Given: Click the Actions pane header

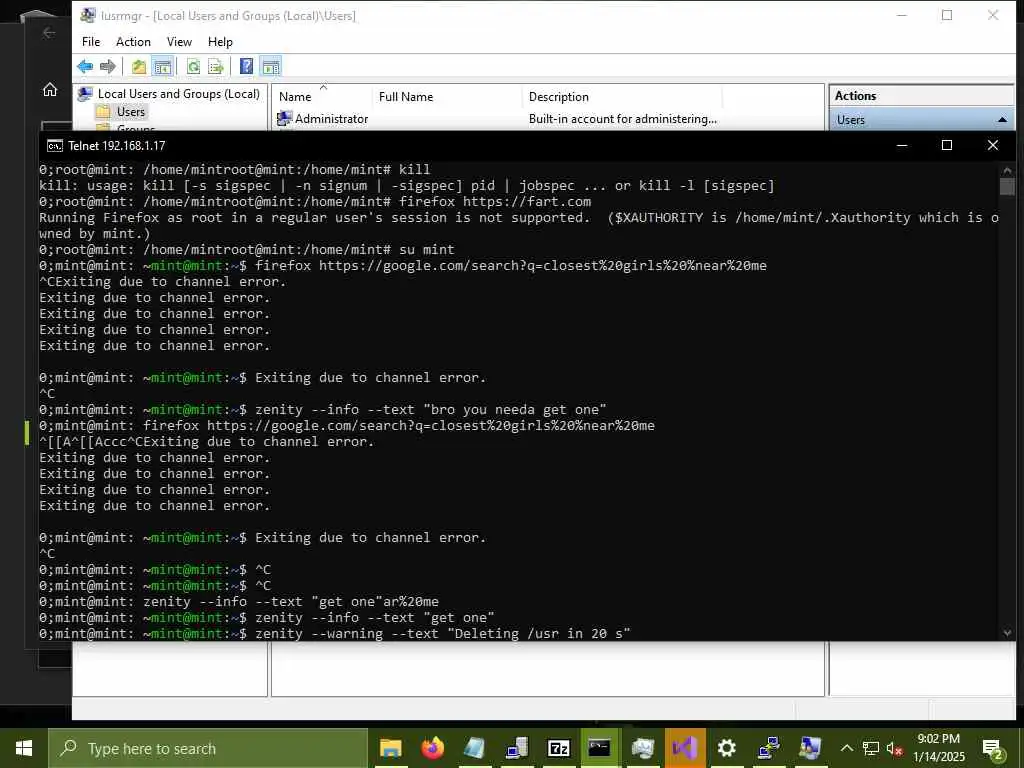Looking at the screenshot, I should point(921,95).
